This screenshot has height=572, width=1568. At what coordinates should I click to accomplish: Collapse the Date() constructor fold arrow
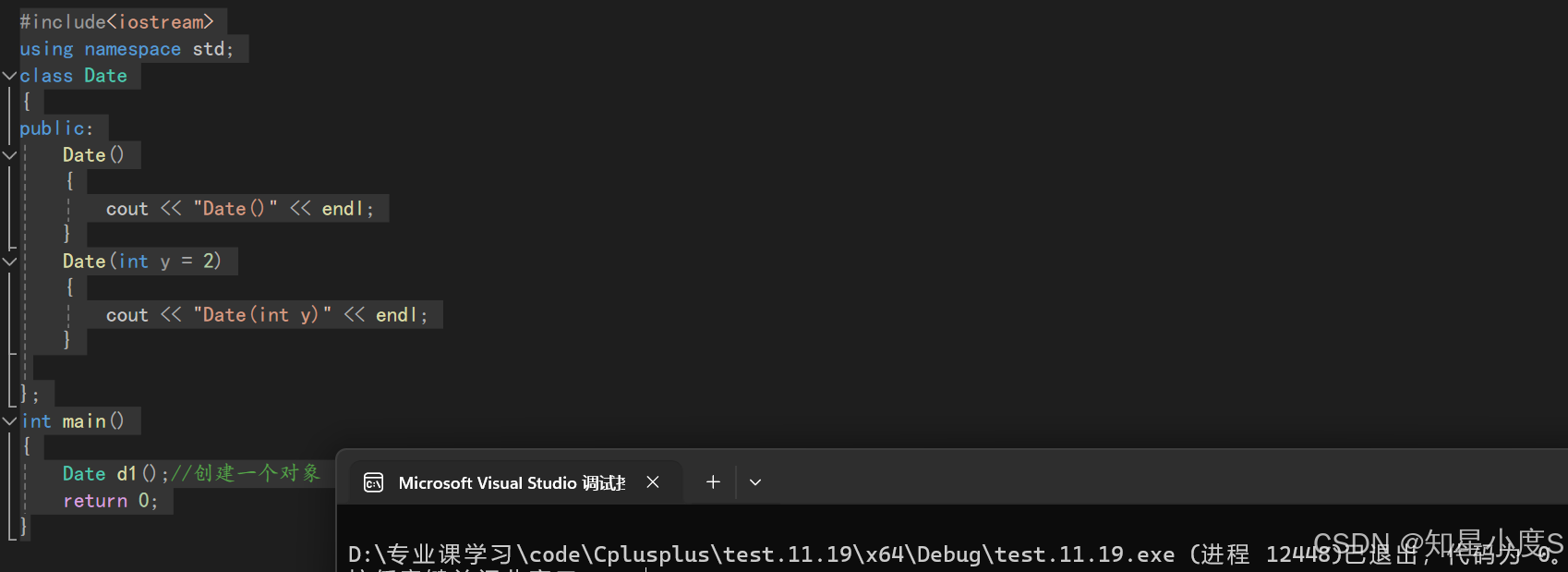pos(9,155)
